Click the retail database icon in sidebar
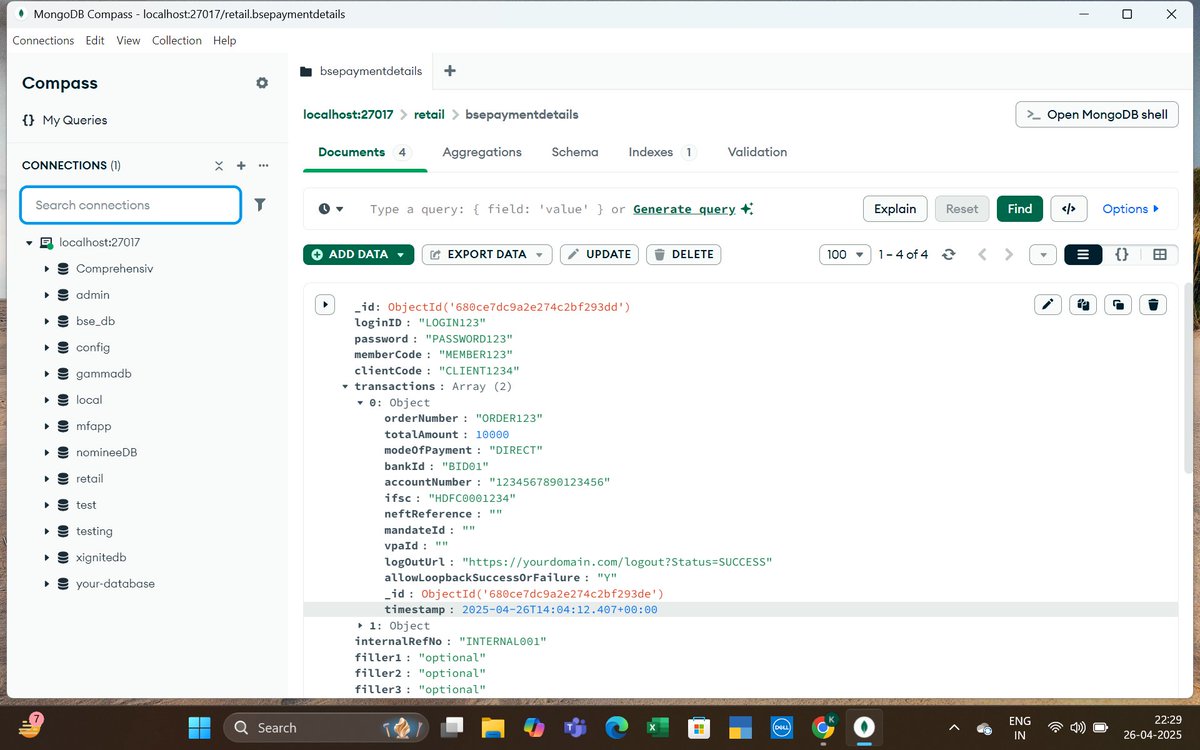1200x750 pixels. (x=63, y=479)
